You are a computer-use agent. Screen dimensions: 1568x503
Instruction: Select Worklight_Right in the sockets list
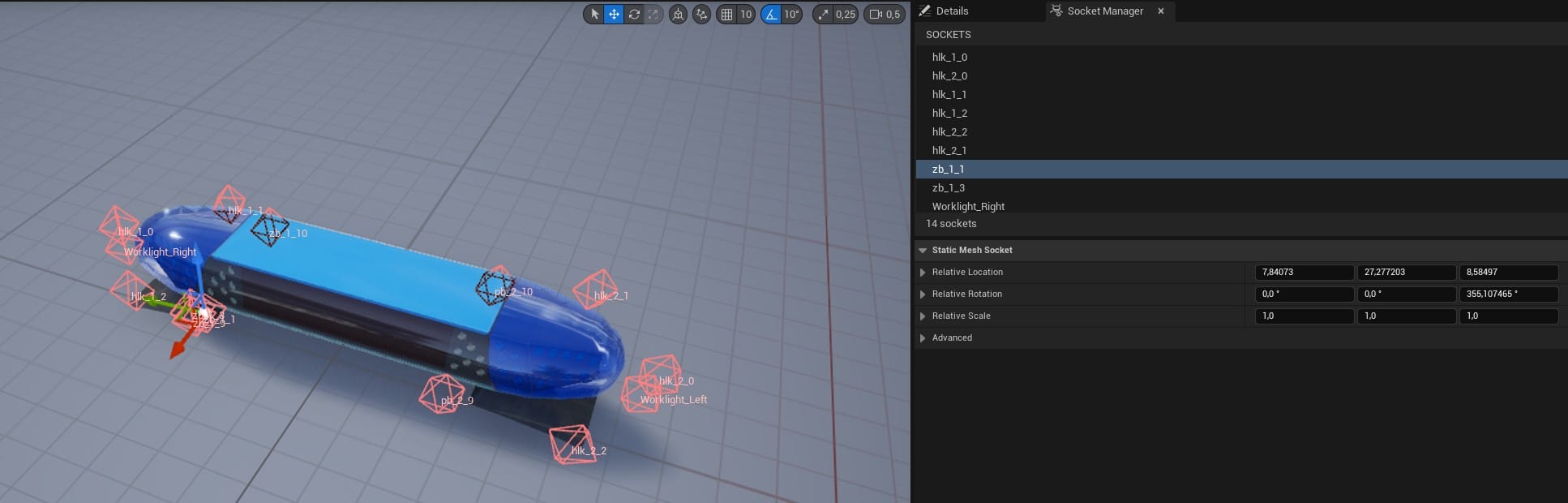(x=1241, y=206)
